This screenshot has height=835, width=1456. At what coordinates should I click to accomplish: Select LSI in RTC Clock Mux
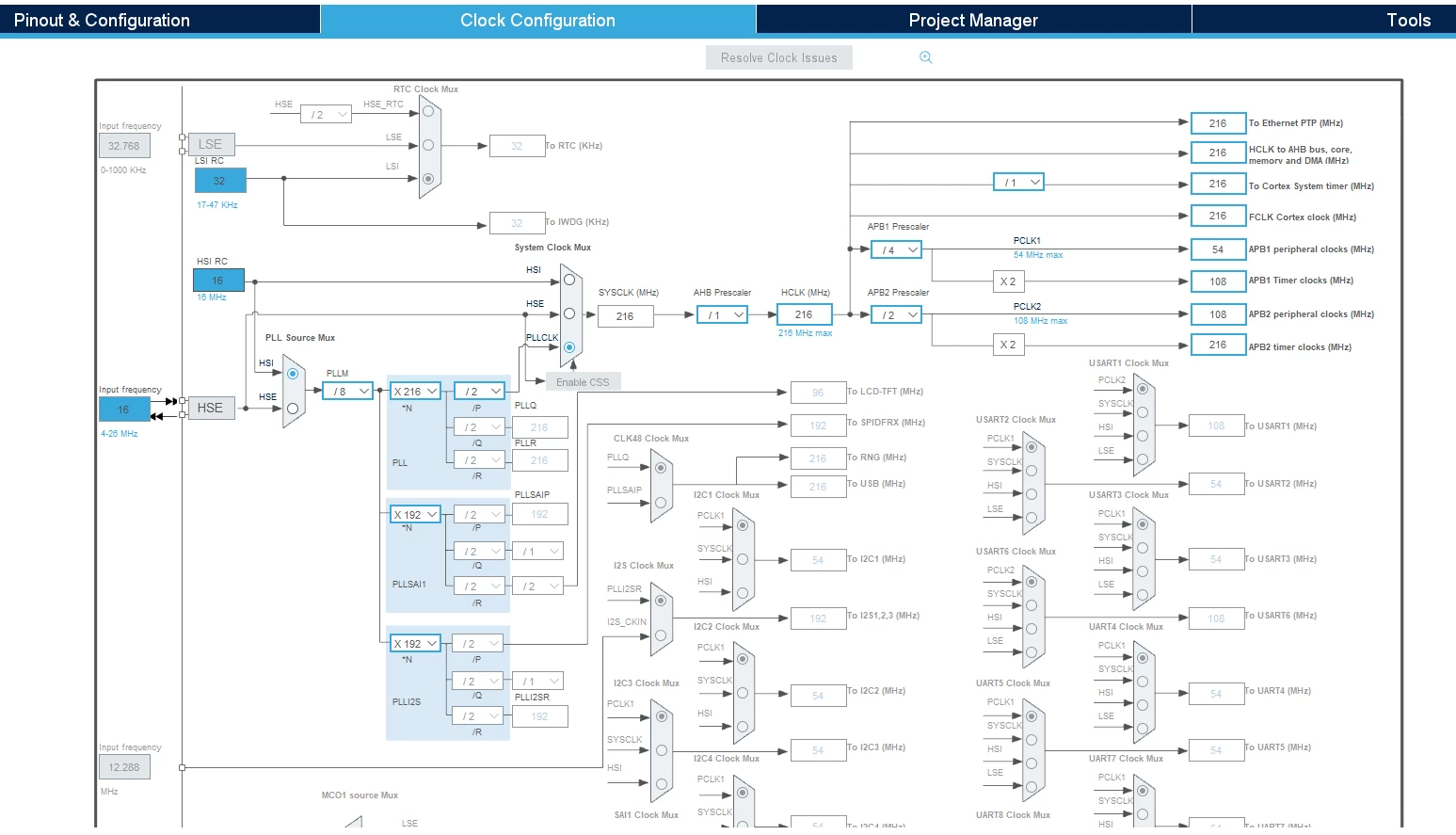click(x=428, y=178)
